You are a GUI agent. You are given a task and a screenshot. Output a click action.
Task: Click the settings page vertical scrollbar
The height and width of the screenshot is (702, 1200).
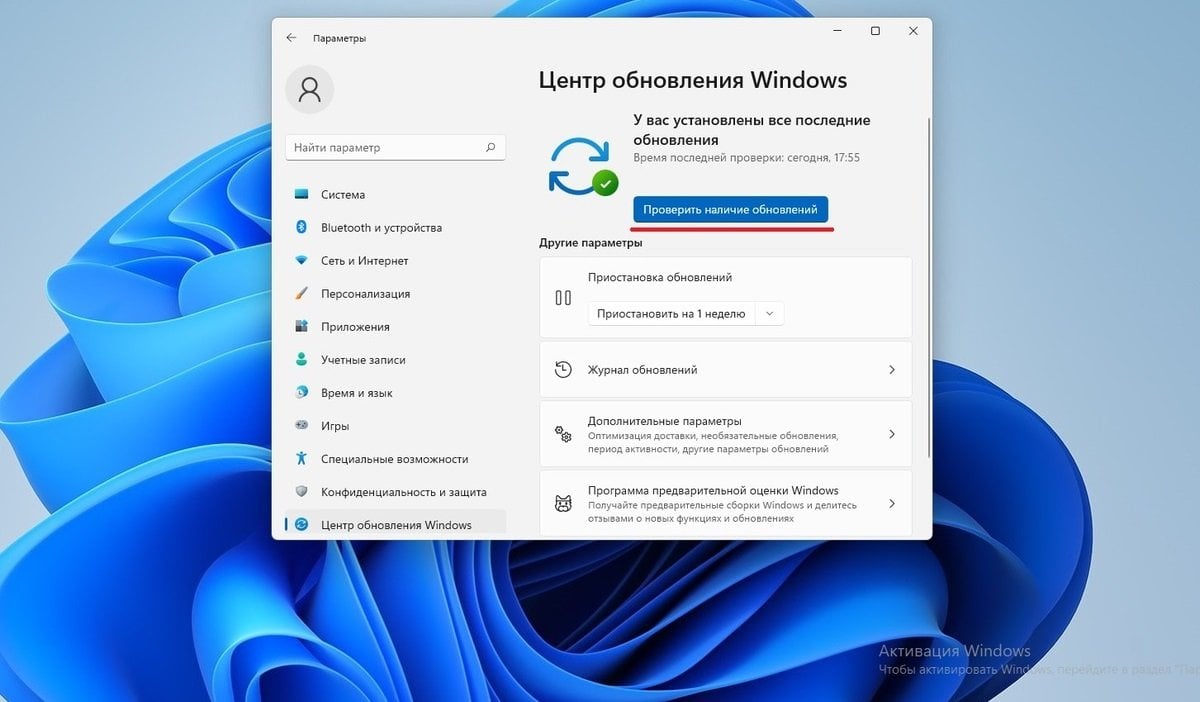coord(929,290)
